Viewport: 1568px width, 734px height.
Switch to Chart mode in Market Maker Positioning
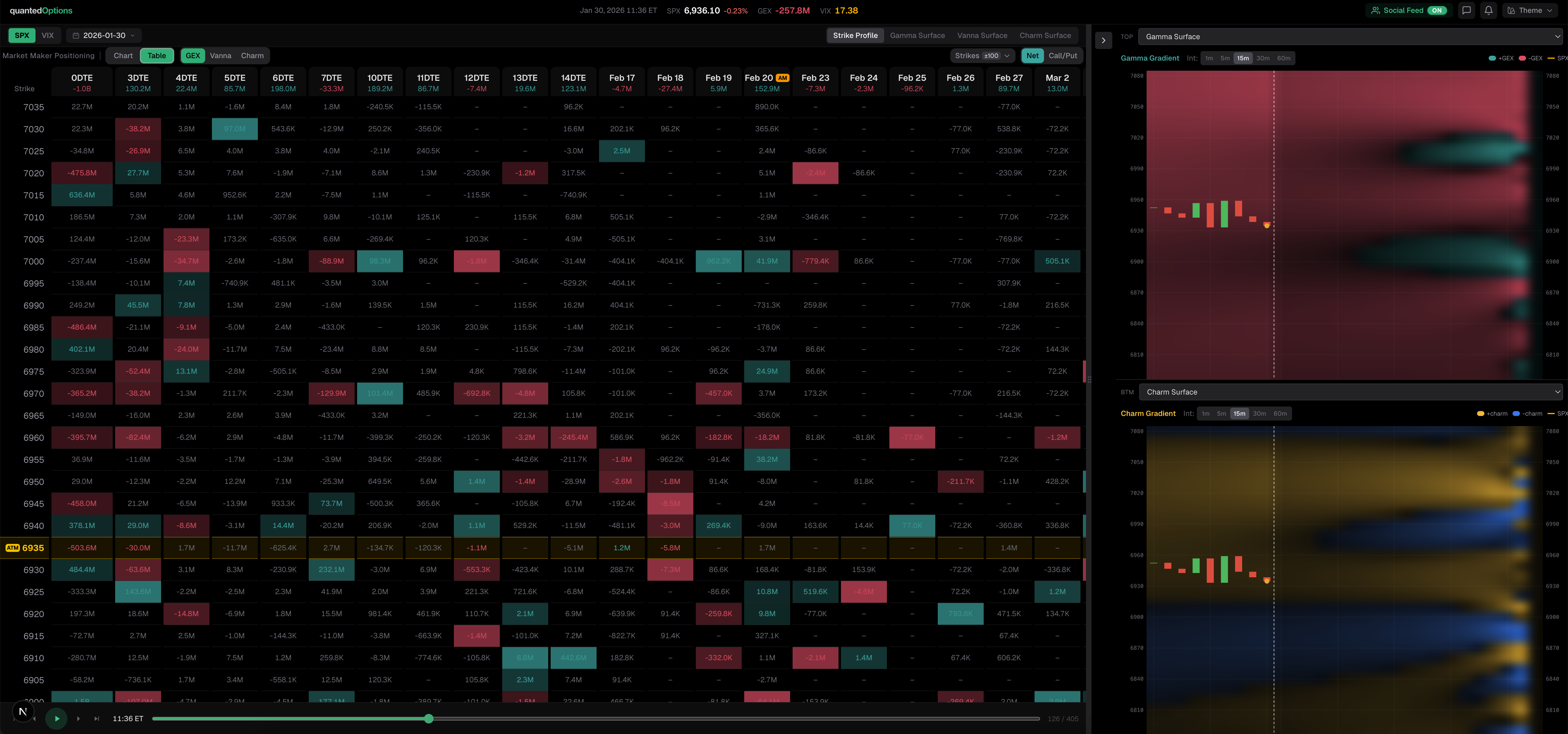coord(123,55)
